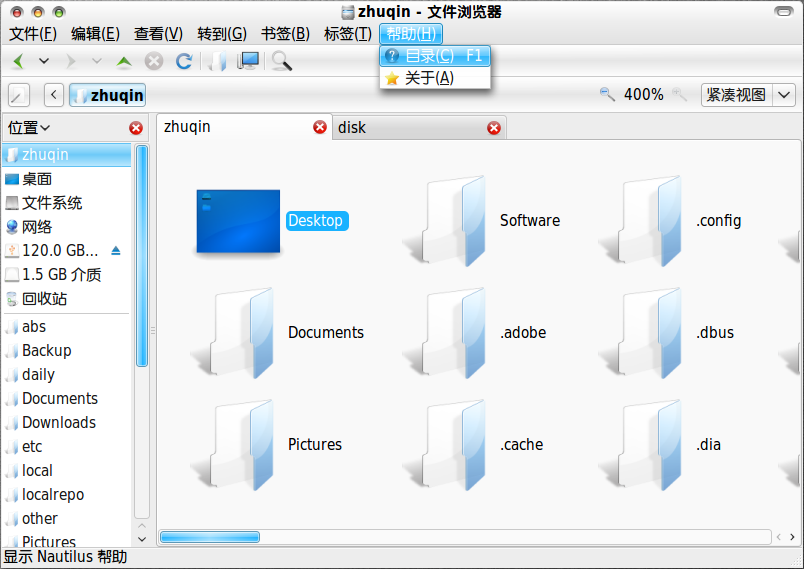Eject the 120.0 GB volume

[116, 250]
